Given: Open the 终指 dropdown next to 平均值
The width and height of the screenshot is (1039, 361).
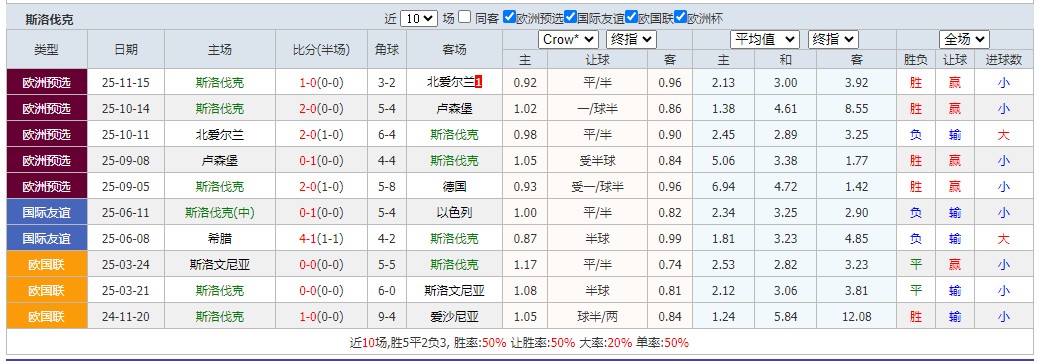Looking at the screenshot, I should pyautogui.click(x=833, y=40).
